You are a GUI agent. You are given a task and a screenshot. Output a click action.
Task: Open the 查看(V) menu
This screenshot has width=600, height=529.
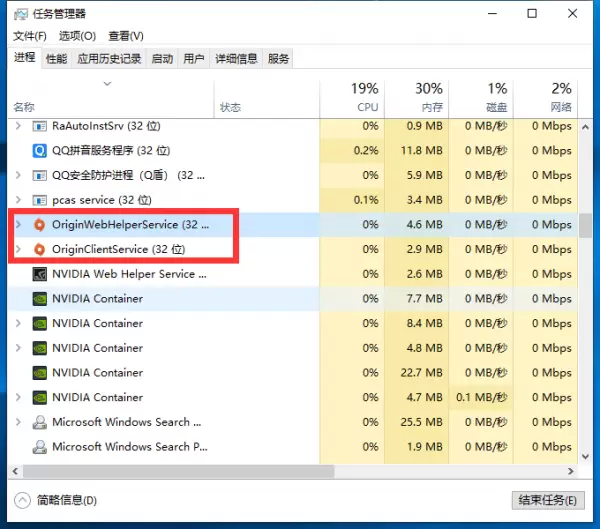tap(126, 36)
